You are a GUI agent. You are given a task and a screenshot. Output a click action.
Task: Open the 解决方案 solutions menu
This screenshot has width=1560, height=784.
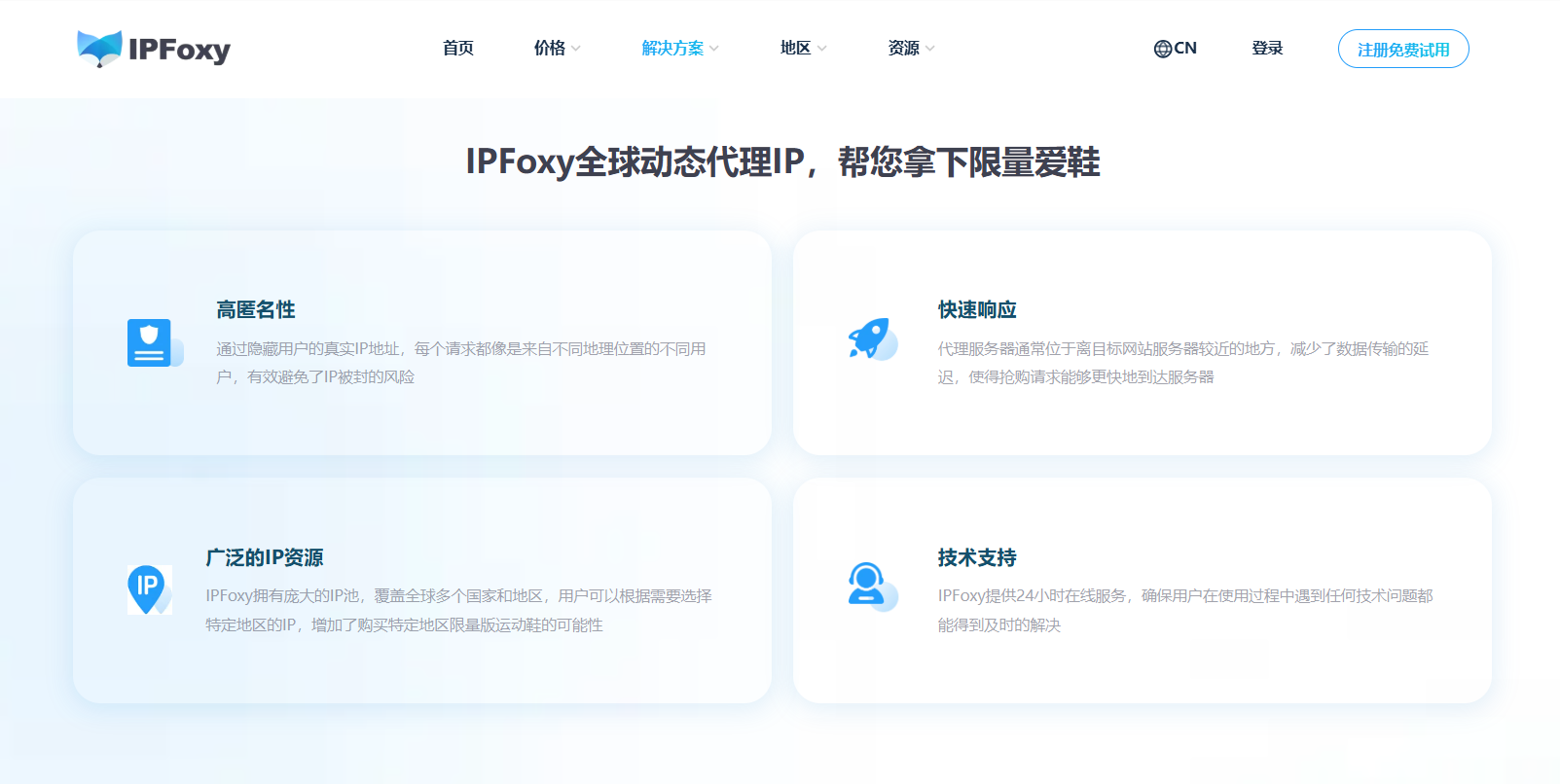tap(672, 48)
